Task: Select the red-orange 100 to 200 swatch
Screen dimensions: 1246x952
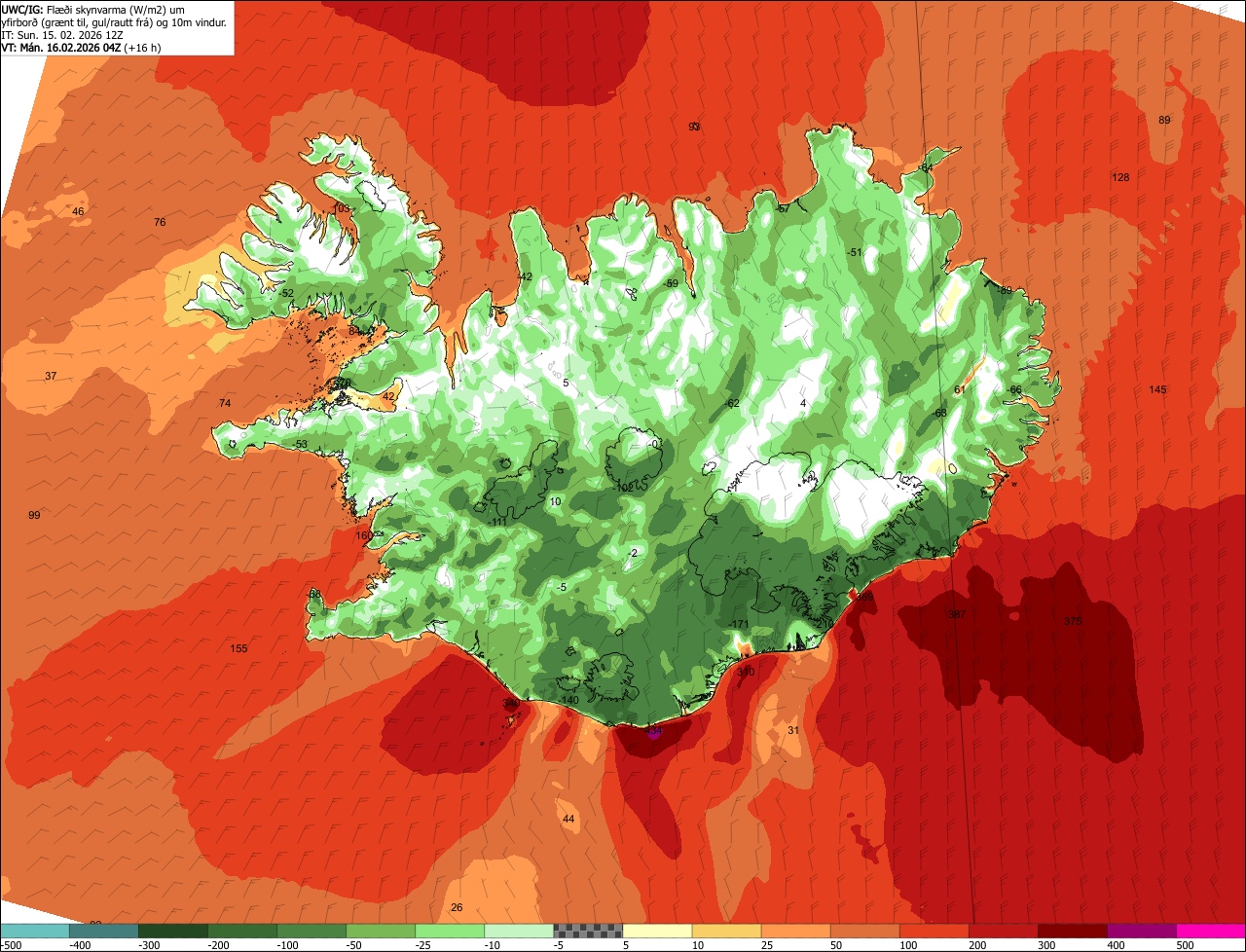Action: point(934,931)
